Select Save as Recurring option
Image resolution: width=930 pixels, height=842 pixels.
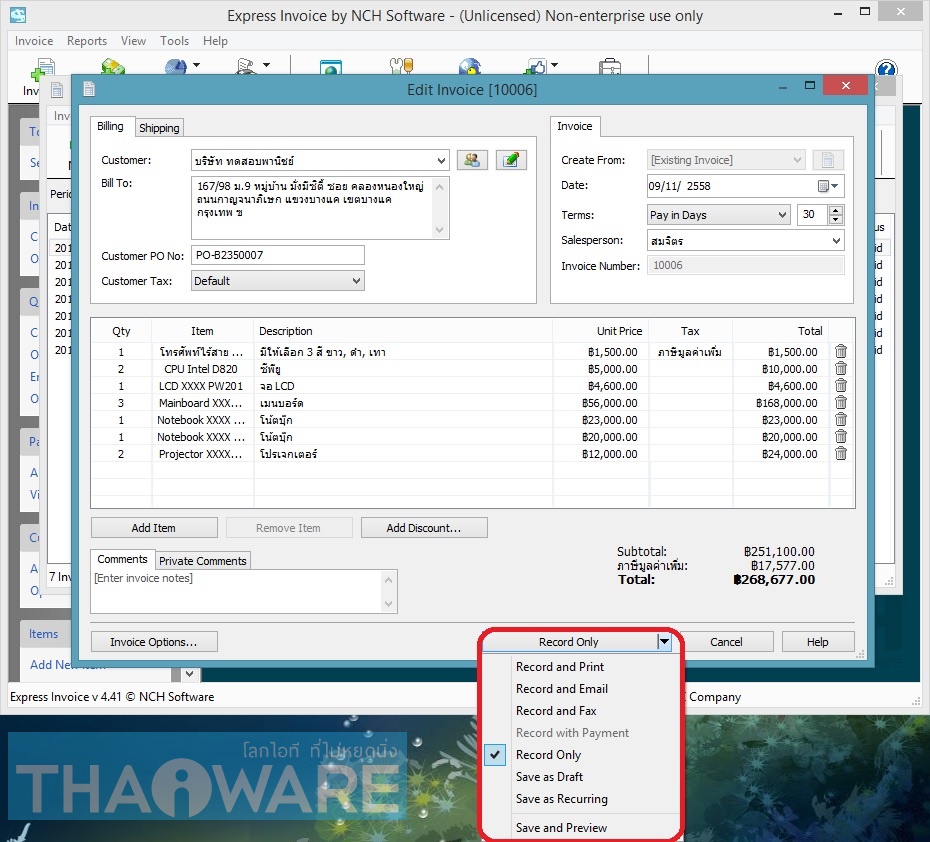point(562,799)
